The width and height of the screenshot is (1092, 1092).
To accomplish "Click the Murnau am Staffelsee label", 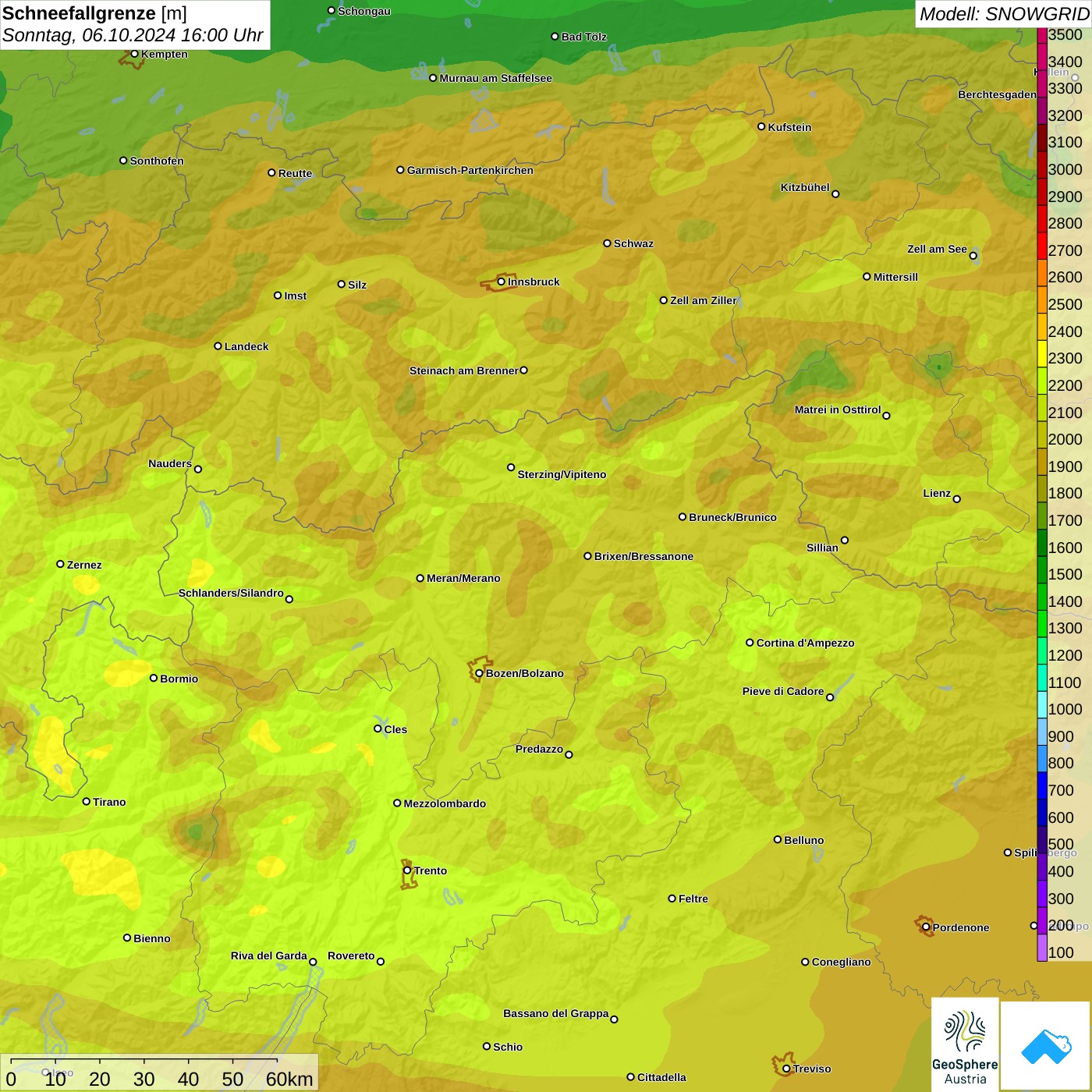I will 495,78.
